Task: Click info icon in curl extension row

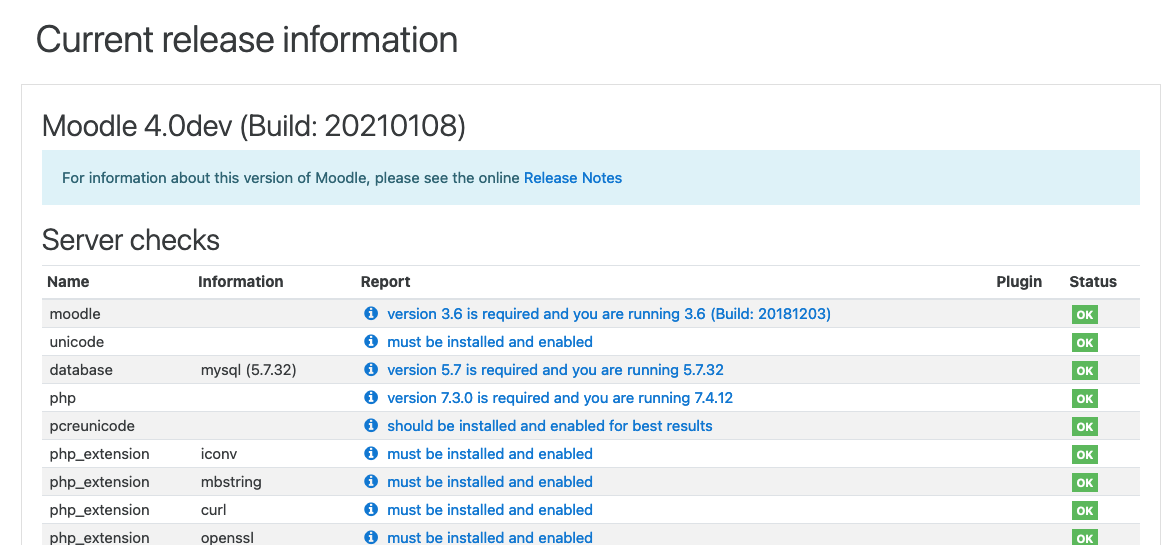Action: click(x=370, y=510)
